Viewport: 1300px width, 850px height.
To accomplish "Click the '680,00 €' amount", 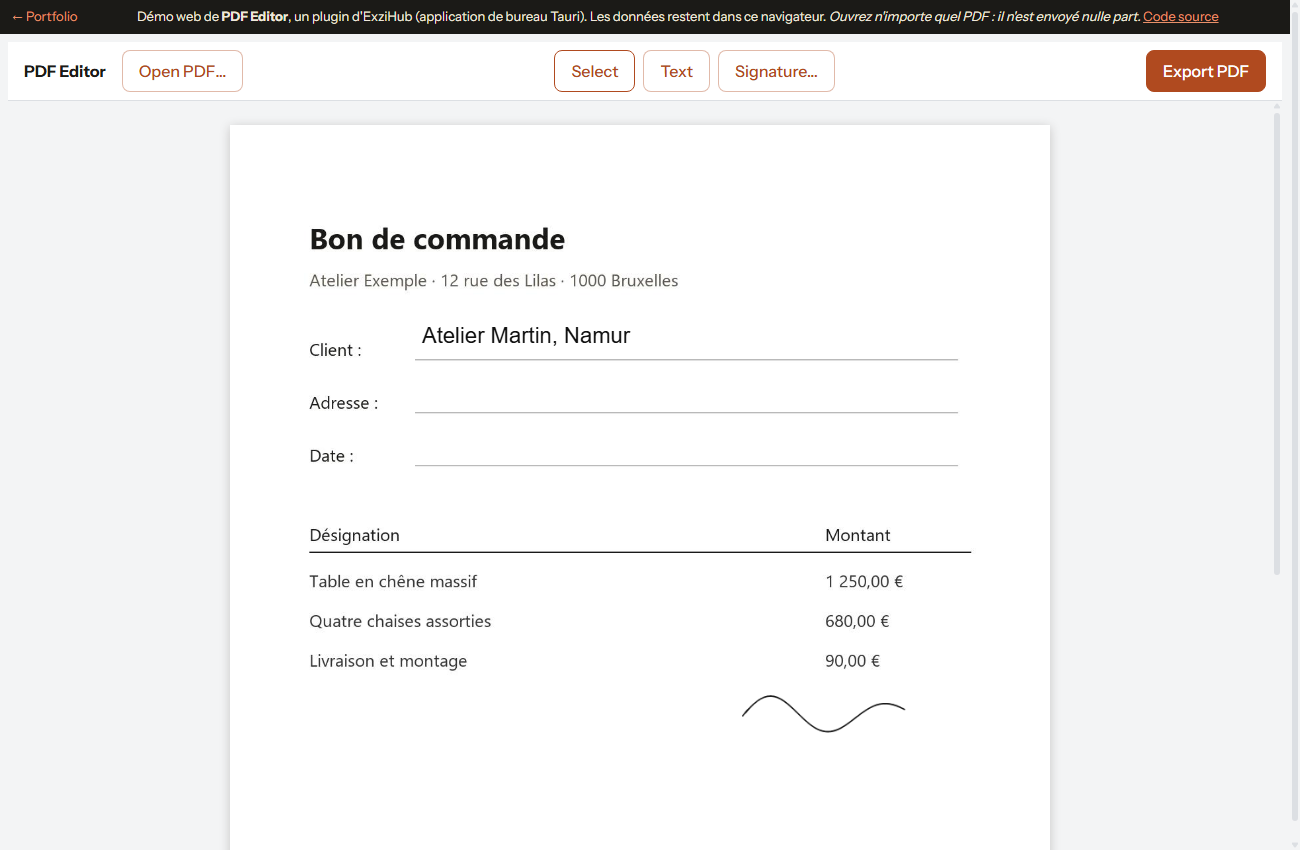I will (x=857, y=621).
